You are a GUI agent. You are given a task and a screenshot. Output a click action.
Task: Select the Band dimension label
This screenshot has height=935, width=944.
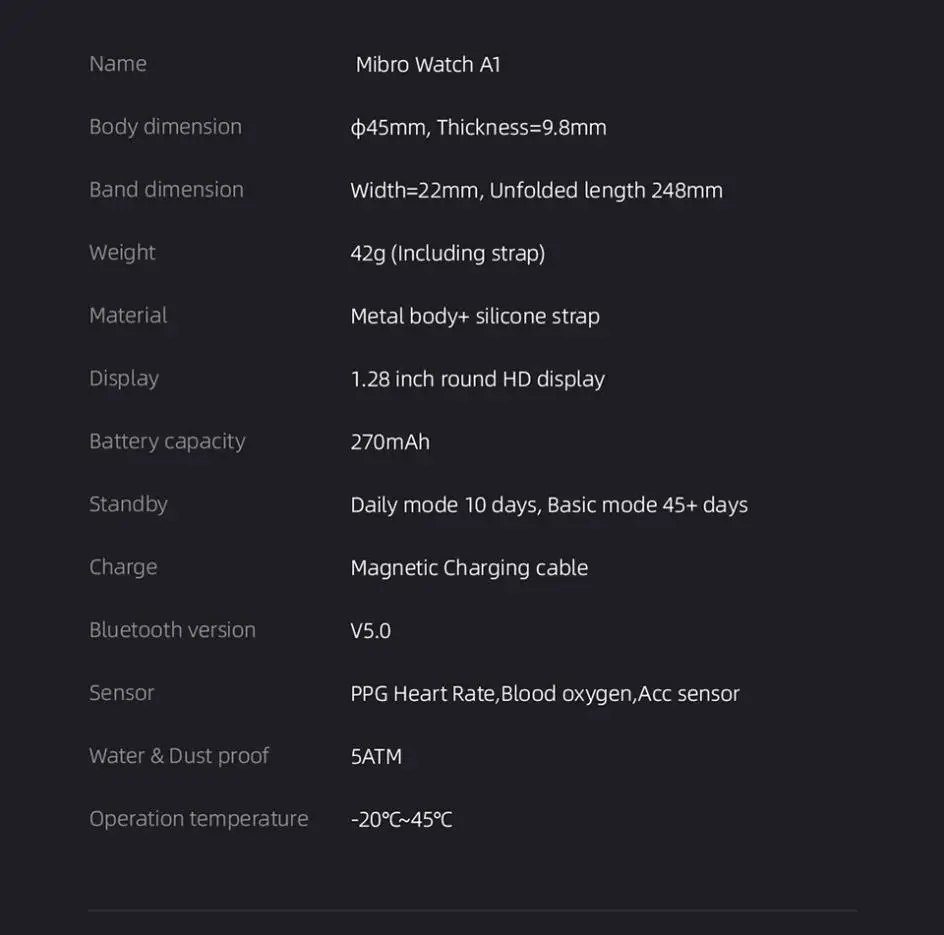point(167,190)
